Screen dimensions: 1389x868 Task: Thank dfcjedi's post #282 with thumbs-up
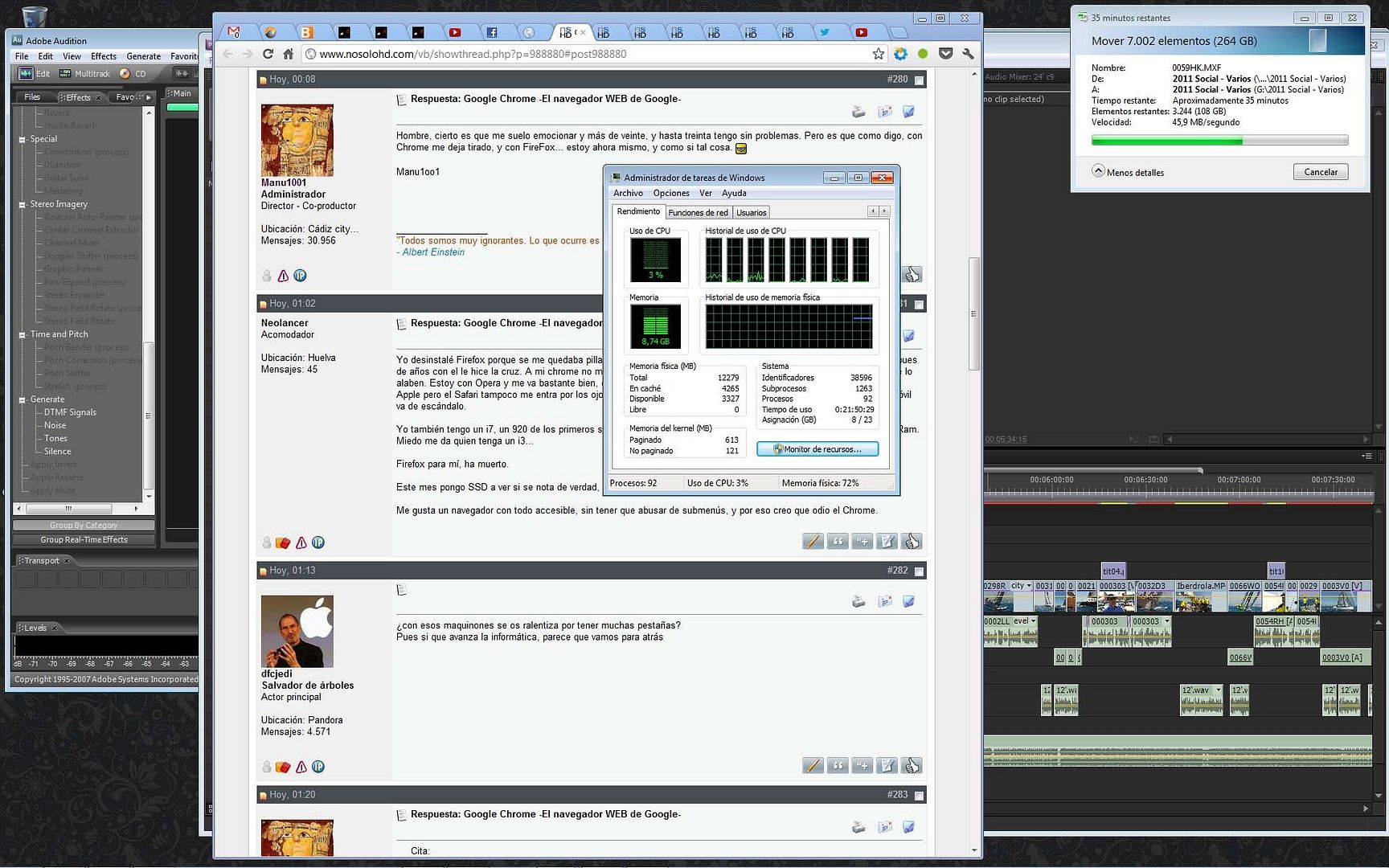pyautogui.click(x=912, y=766)
